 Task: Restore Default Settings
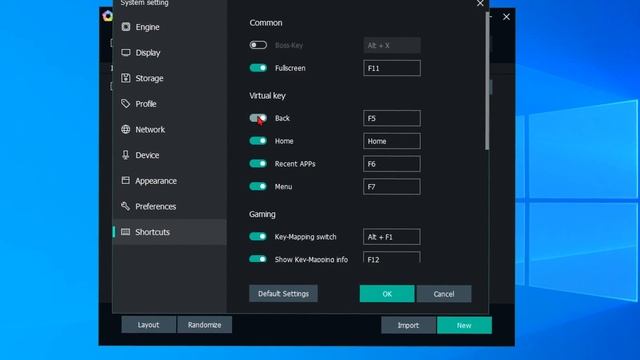click(283, 293)
